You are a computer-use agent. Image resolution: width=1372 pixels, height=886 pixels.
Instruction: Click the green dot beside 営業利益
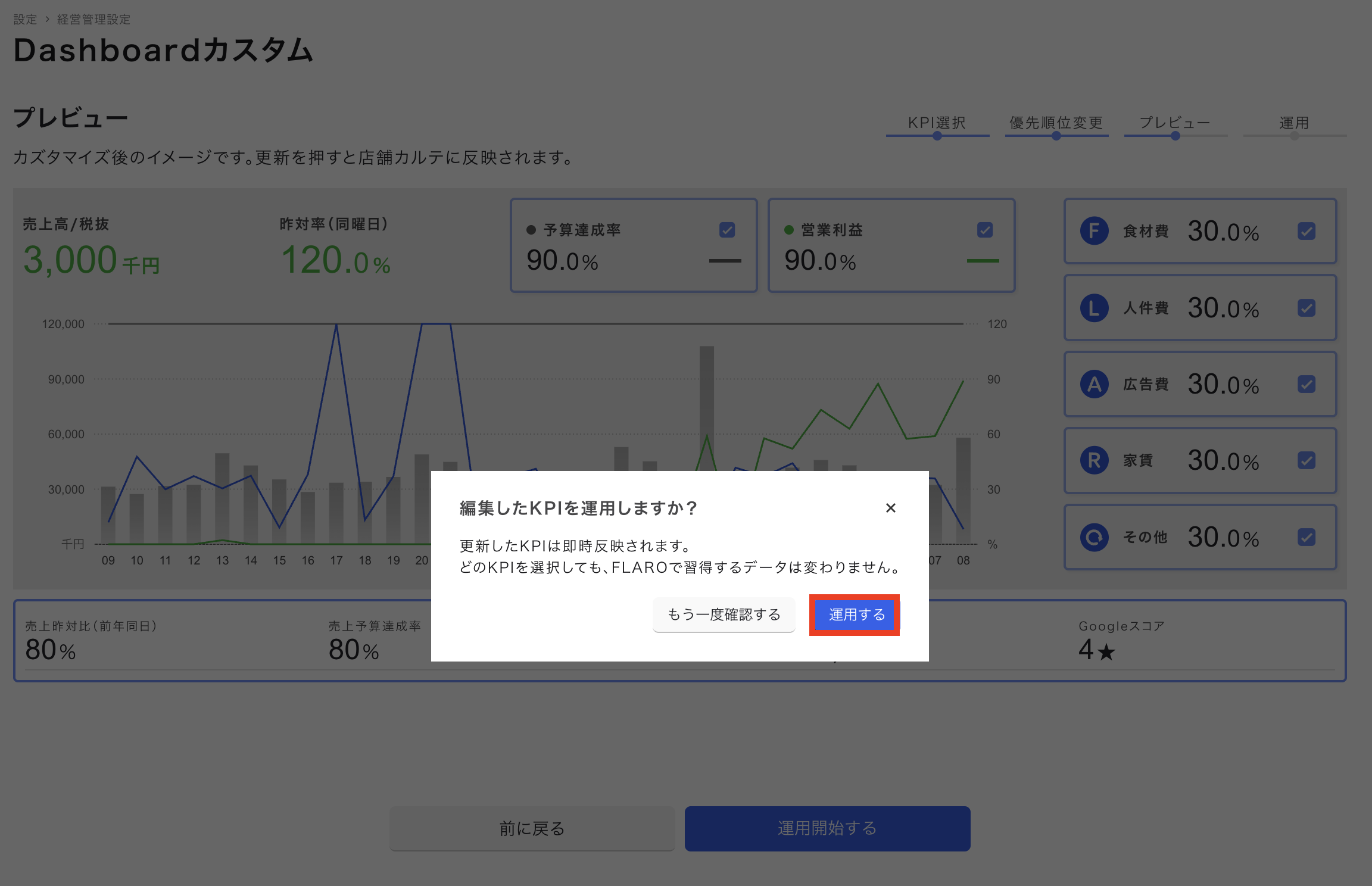(x=789, y=230)
